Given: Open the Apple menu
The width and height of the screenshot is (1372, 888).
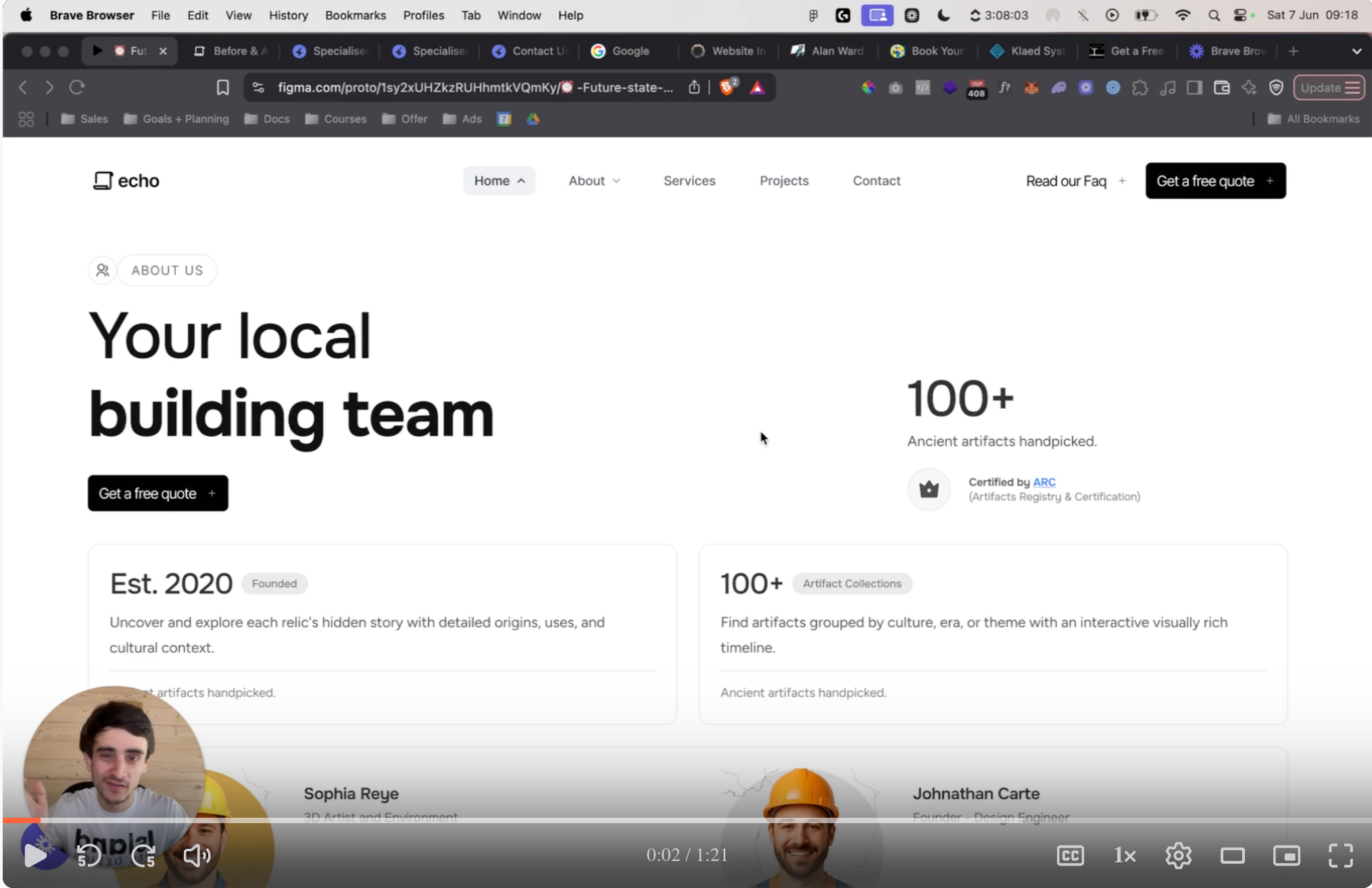Looking at the screenshot, I should click(x=26, y=15).
